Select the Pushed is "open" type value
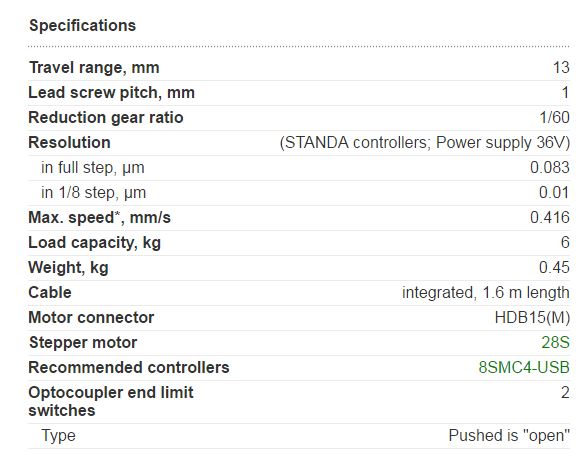587x473 pixels. (509, 436)
